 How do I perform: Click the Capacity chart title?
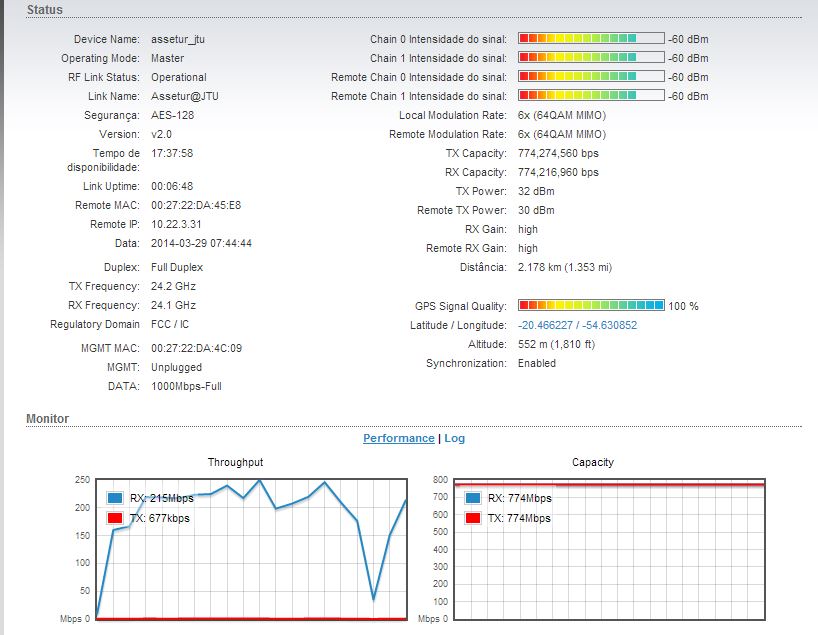(x=593, y=462)
